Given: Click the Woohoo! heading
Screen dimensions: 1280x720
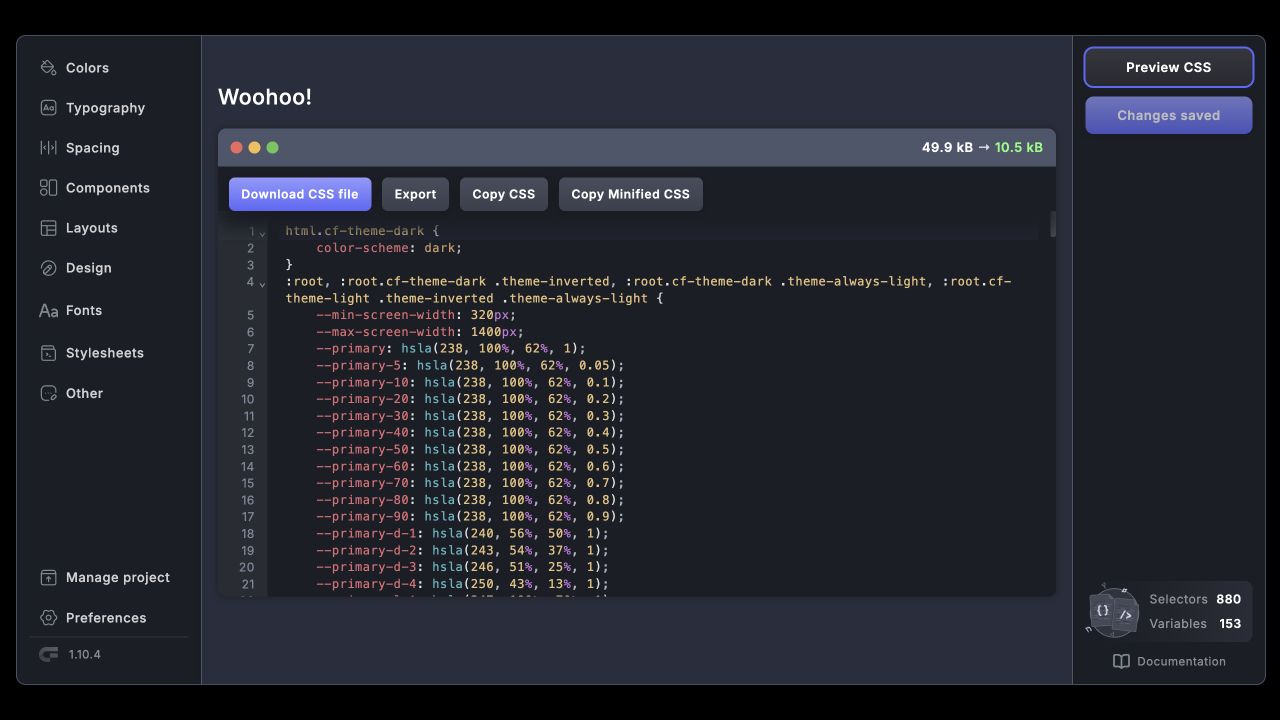Looking at the screenshot, I should [x=265, y=97].
